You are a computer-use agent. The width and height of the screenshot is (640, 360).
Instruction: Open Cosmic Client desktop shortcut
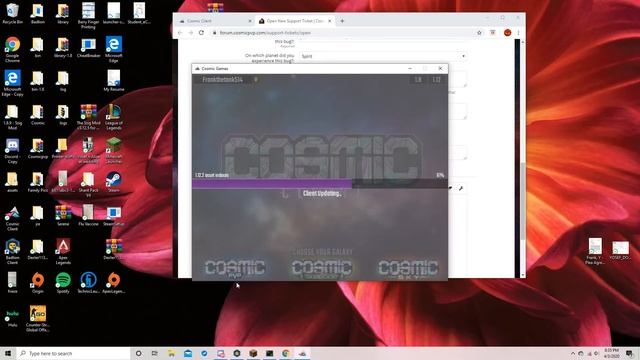(x=12, y=218)
